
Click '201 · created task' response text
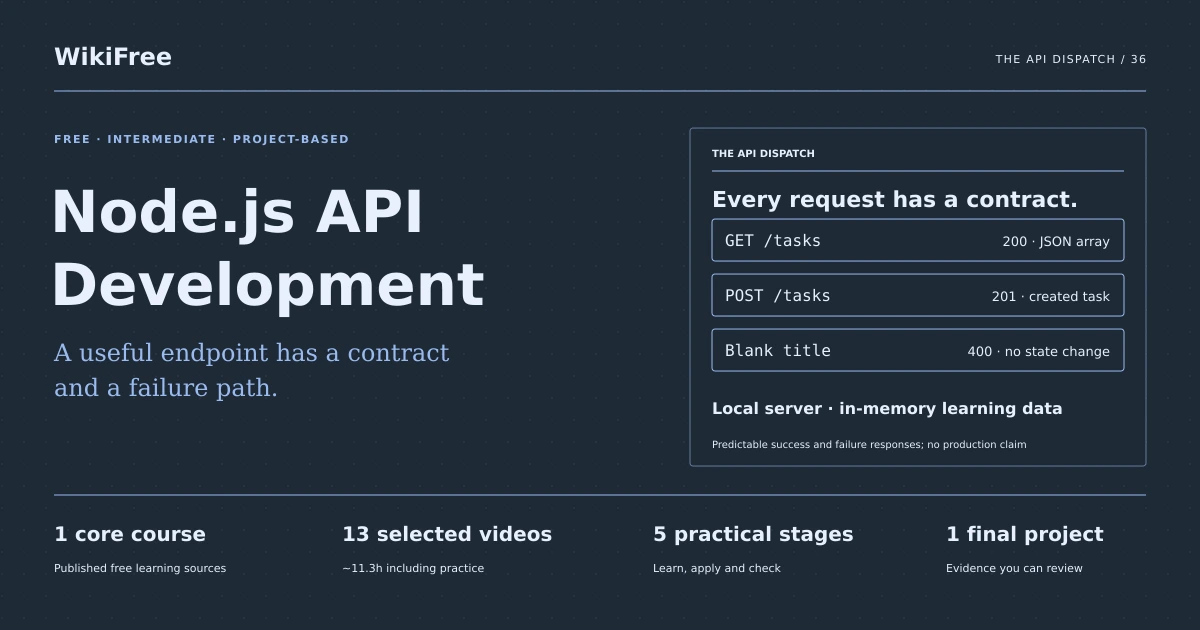coord(1051,296)
